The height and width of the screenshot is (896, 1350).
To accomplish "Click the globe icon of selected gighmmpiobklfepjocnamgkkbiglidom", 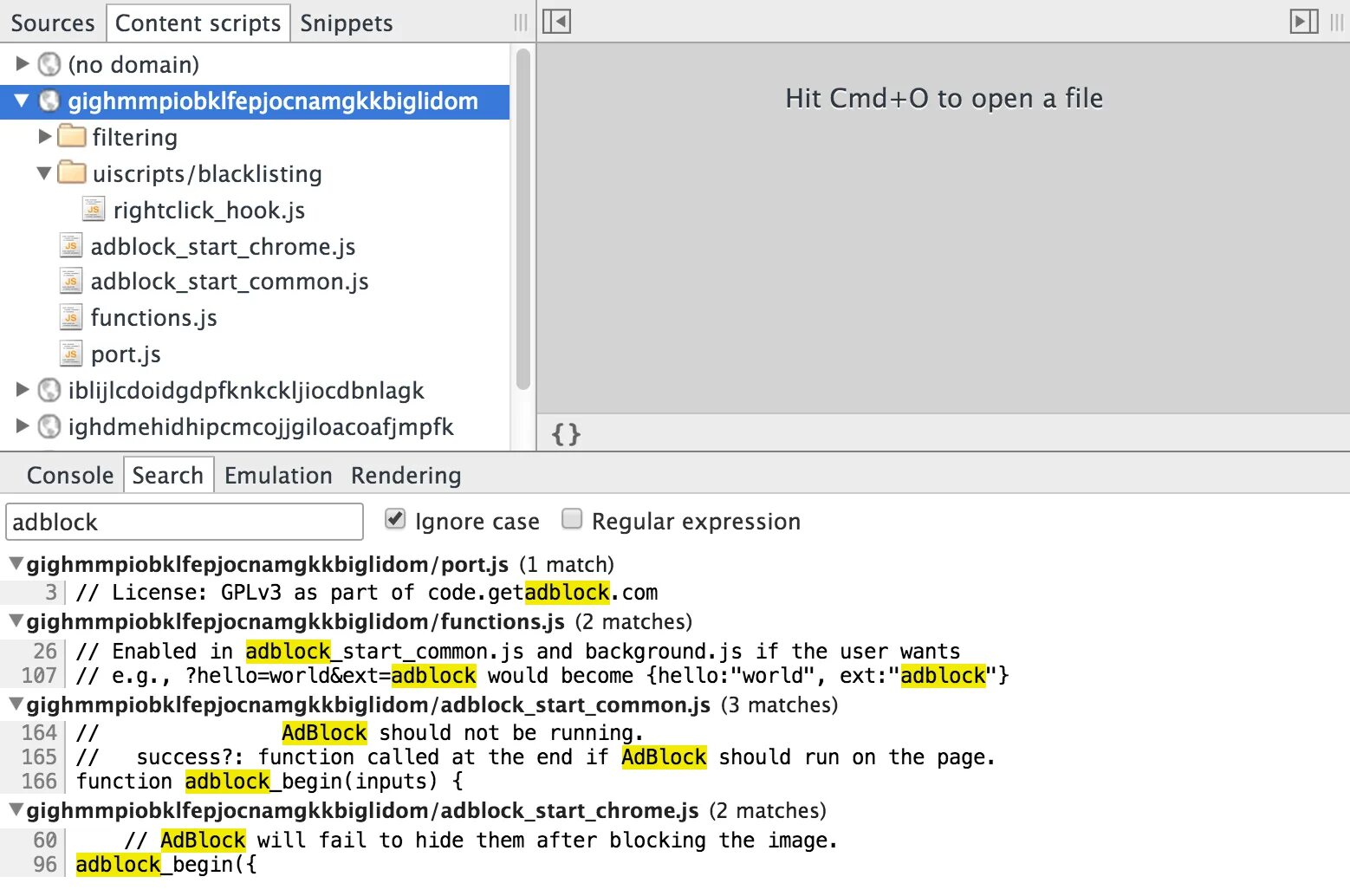I will pos(50,101).
